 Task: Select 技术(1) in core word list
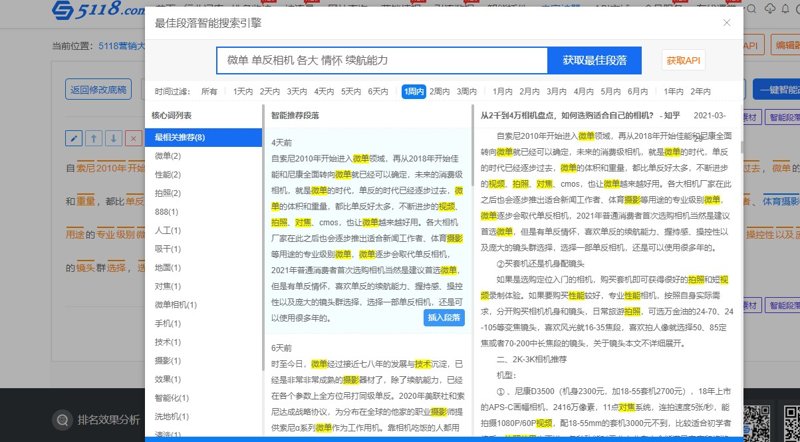point(168,342)
